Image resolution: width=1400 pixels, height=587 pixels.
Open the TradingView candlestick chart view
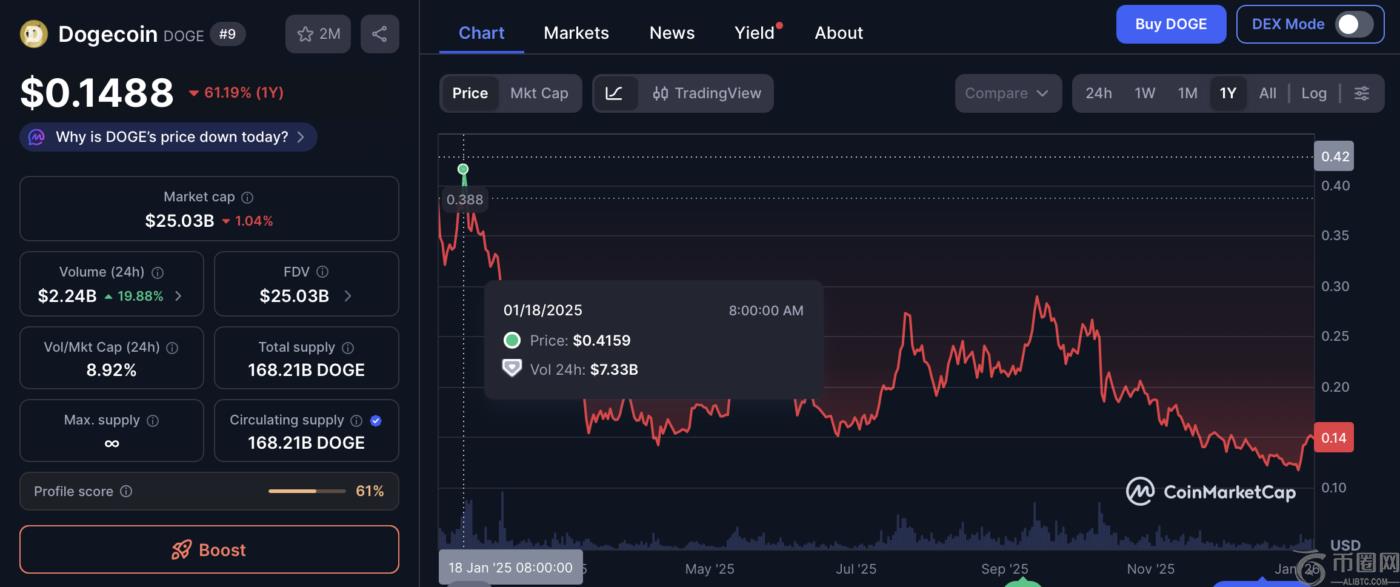707,93
